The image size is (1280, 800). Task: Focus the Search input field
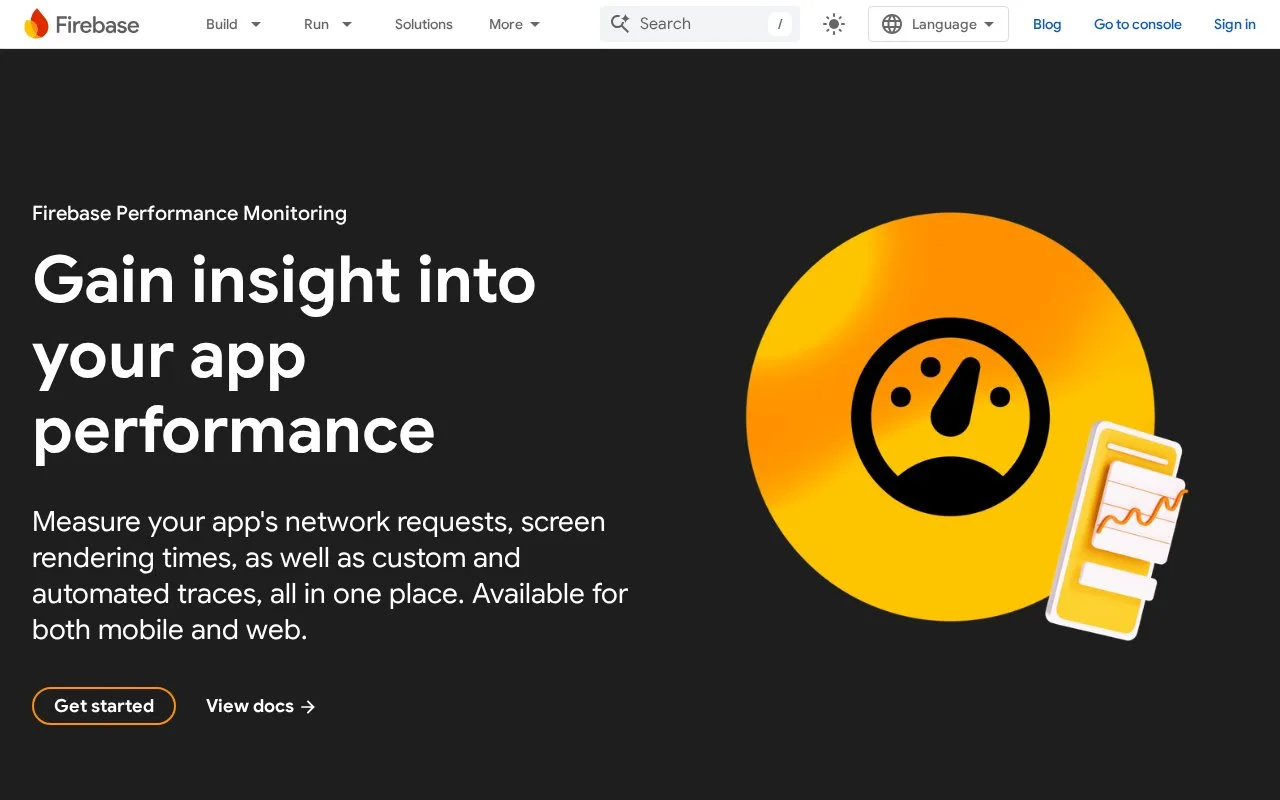pyautogui.click(x=700, y=24)
